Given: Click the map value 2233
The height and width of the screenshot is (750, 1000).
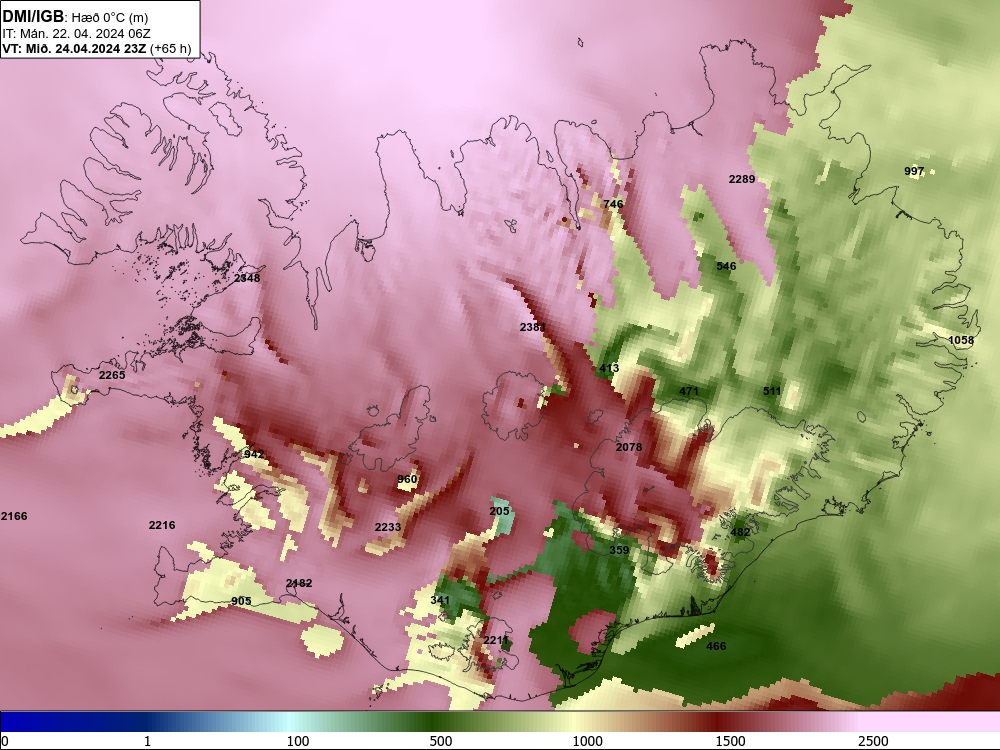Looking at the screenshot, I should [x=388, y=527].
